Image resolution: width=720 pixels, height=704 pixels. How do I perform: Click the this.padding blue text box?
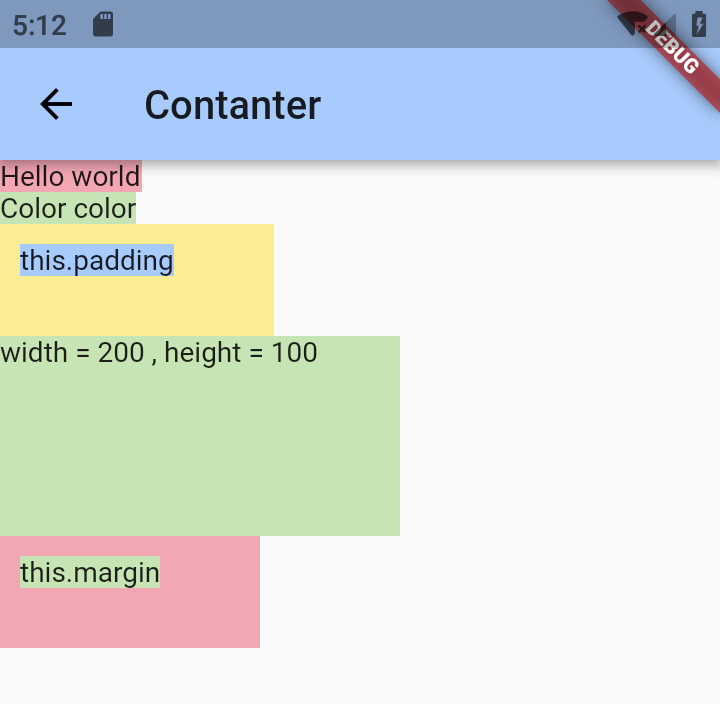point(97,260)
